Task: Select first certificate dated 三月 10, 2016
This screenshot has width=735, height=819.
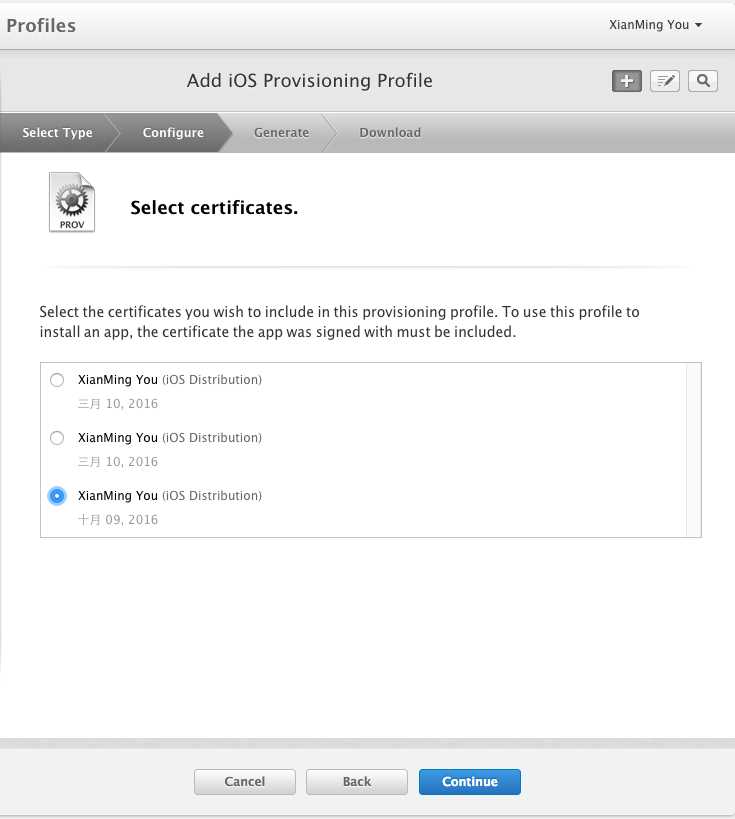Action: [x=57, y=380]
